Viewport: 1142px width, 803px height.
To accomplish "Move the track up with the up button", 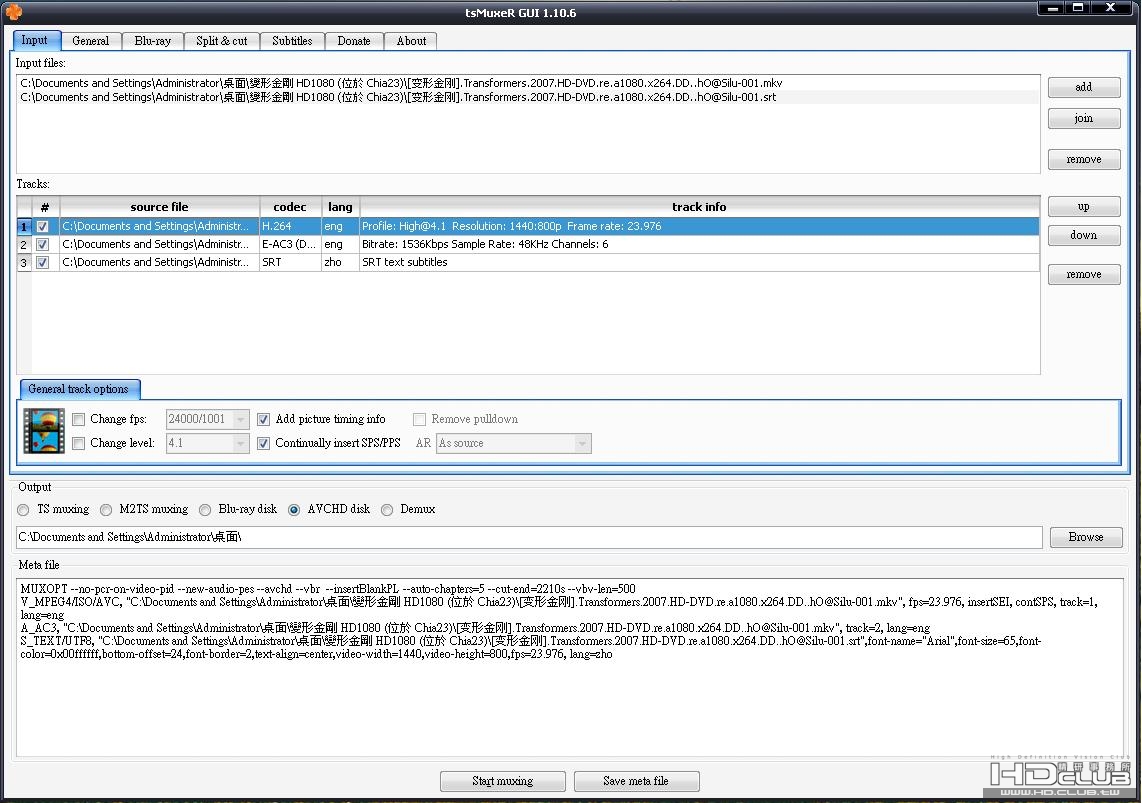I will point(1084,207).
